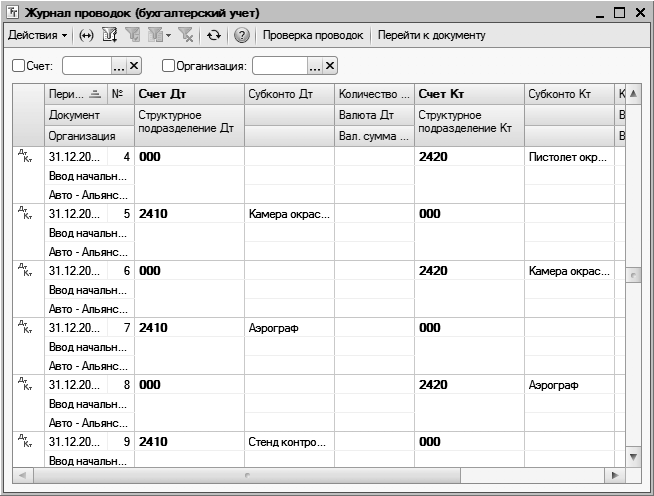
Task: Sort by the Счет Дт column header
Action: (x=189, y=94)
